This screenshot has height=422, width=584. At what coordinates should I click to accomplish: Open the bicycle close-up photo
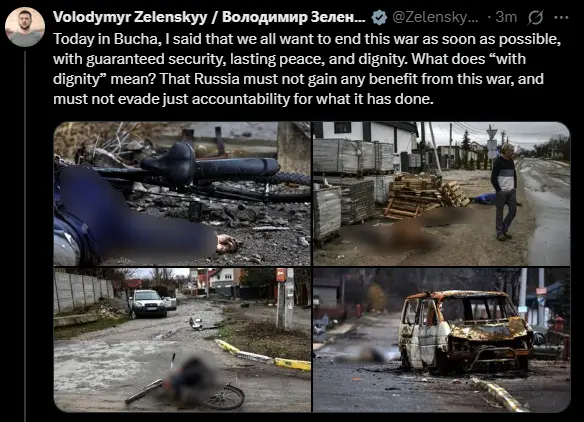click(182, 194)
